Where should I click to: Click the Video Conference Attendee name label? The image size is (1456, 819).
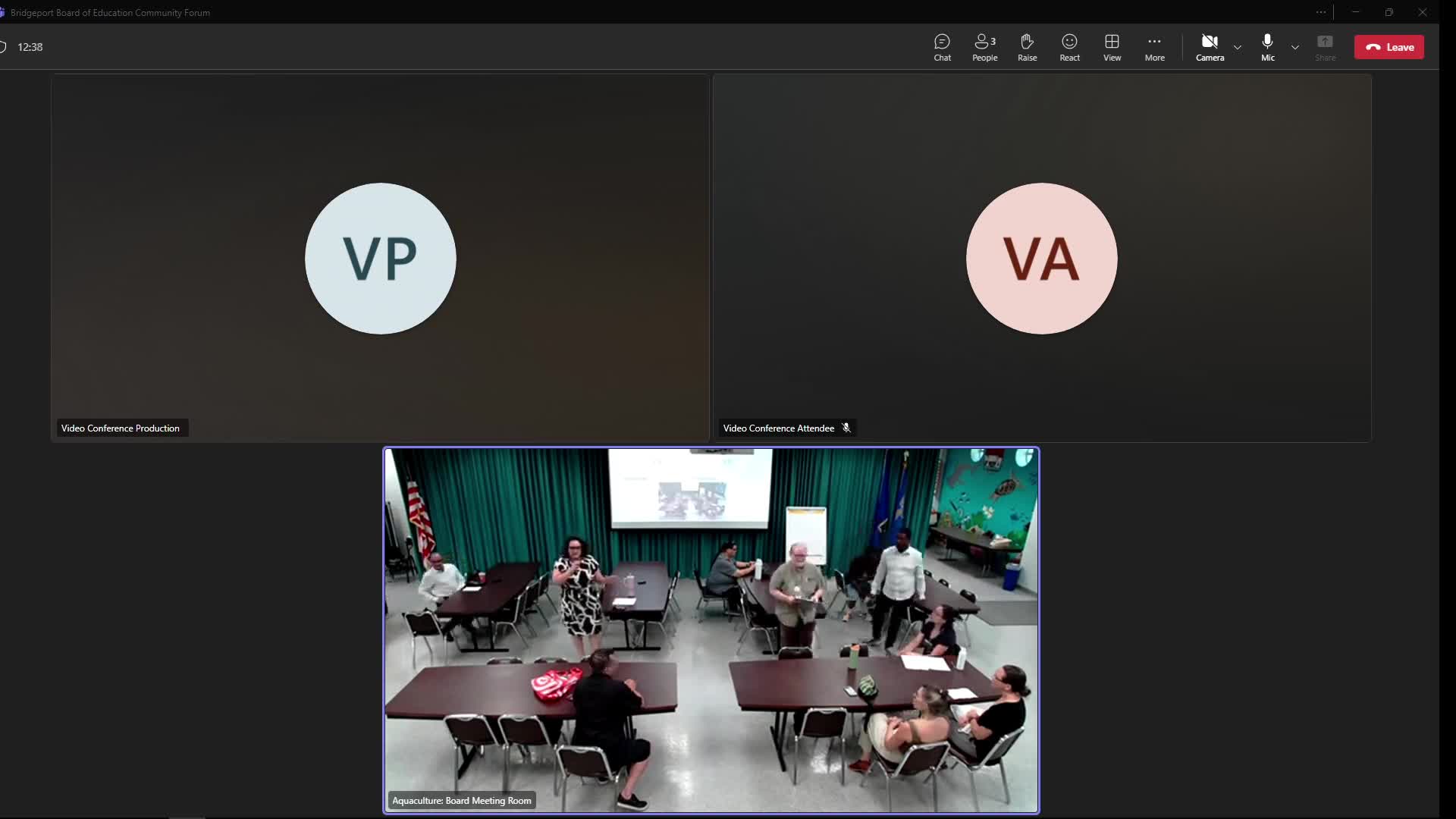pyautogui.click(x=778, y=428)
